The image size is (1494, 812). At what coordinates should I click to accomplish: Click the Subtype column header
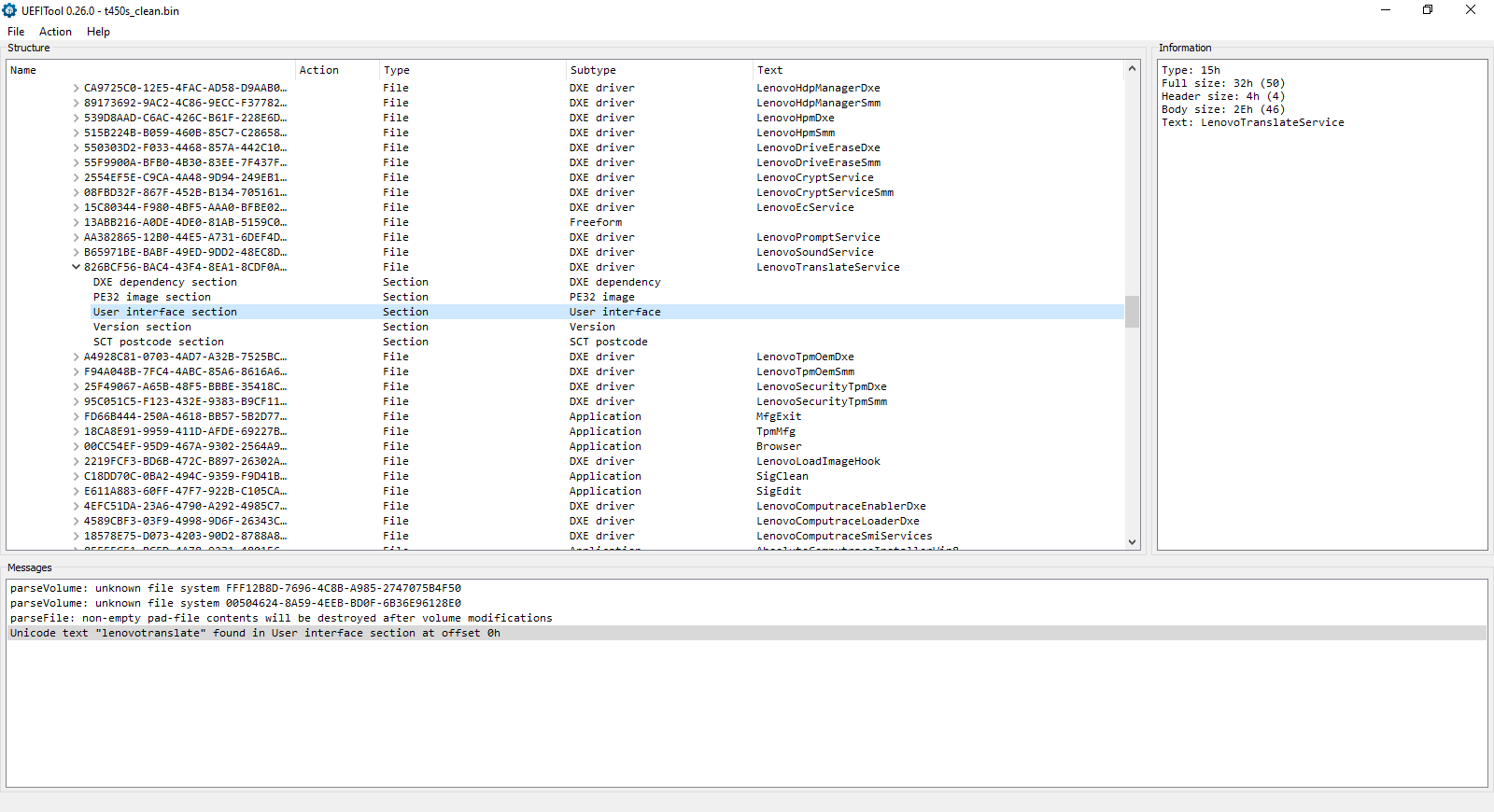pos(660,70)
